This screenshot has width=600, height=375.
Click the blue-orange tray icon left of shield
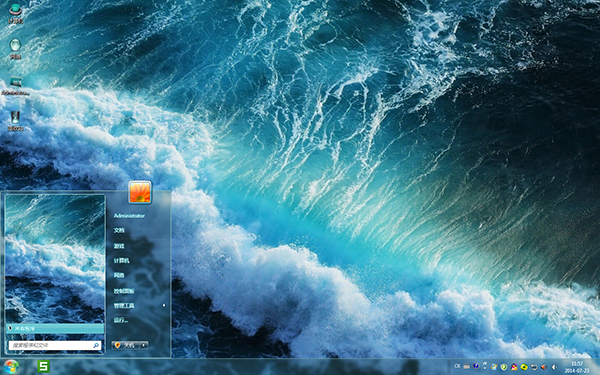point(494,367)
